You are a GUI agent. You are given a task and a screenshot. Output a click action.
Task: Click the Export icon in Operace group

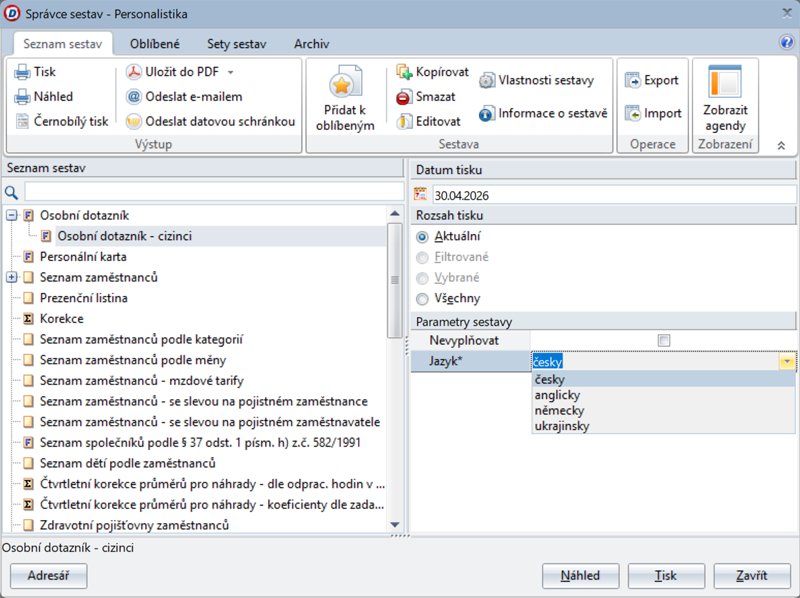[x=633, y=80]
